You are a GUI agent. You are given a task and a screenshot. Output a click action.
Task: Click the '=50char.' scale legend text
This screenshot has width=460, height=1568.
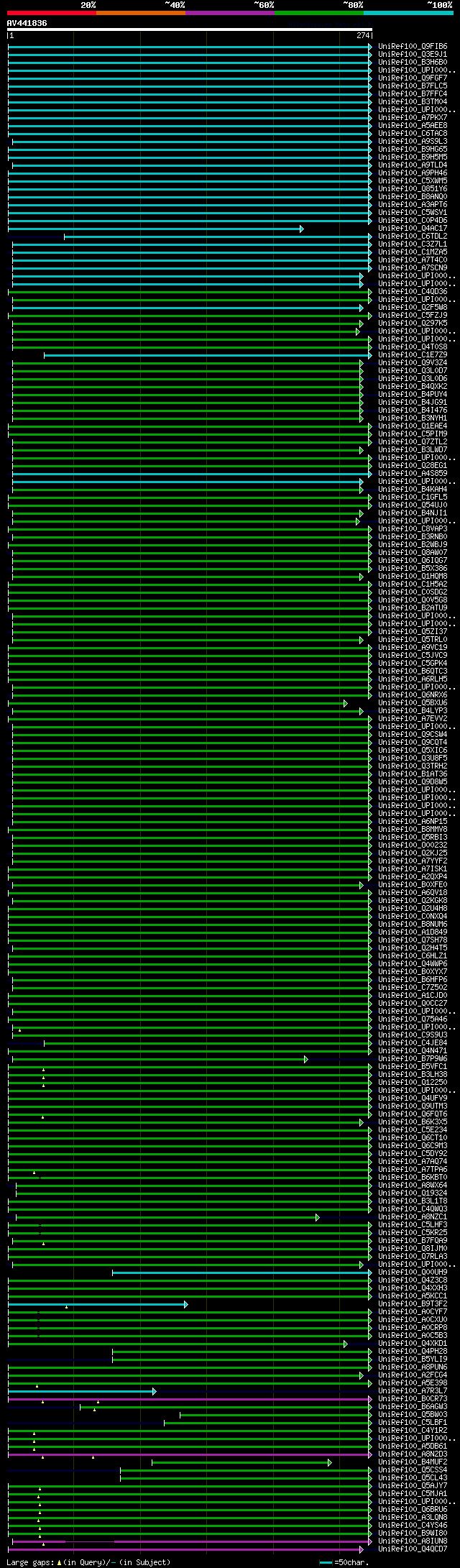point(351,1562)
